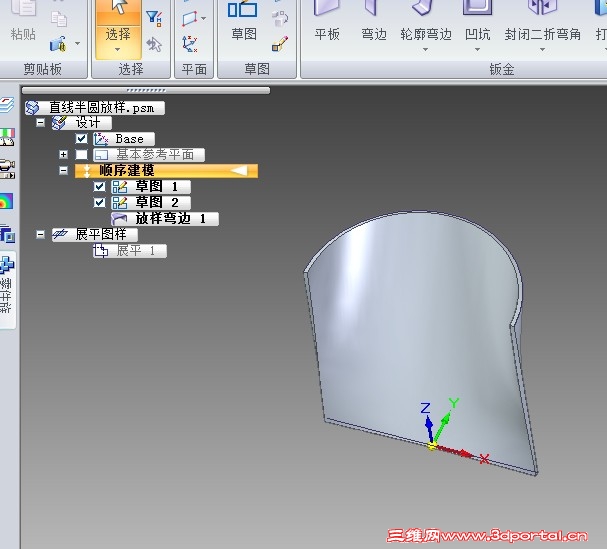The image size is (607, 549).
Task: Click the blue stacked-squares sidebar icon
Action: (x=7, y=233)
